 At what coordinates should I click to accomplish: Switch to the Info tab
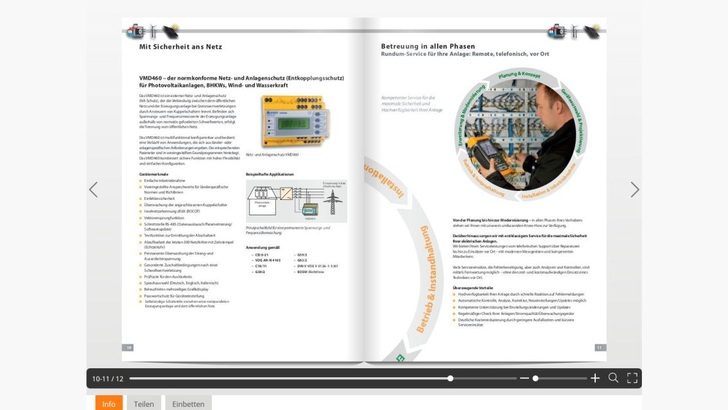[109, 403]
